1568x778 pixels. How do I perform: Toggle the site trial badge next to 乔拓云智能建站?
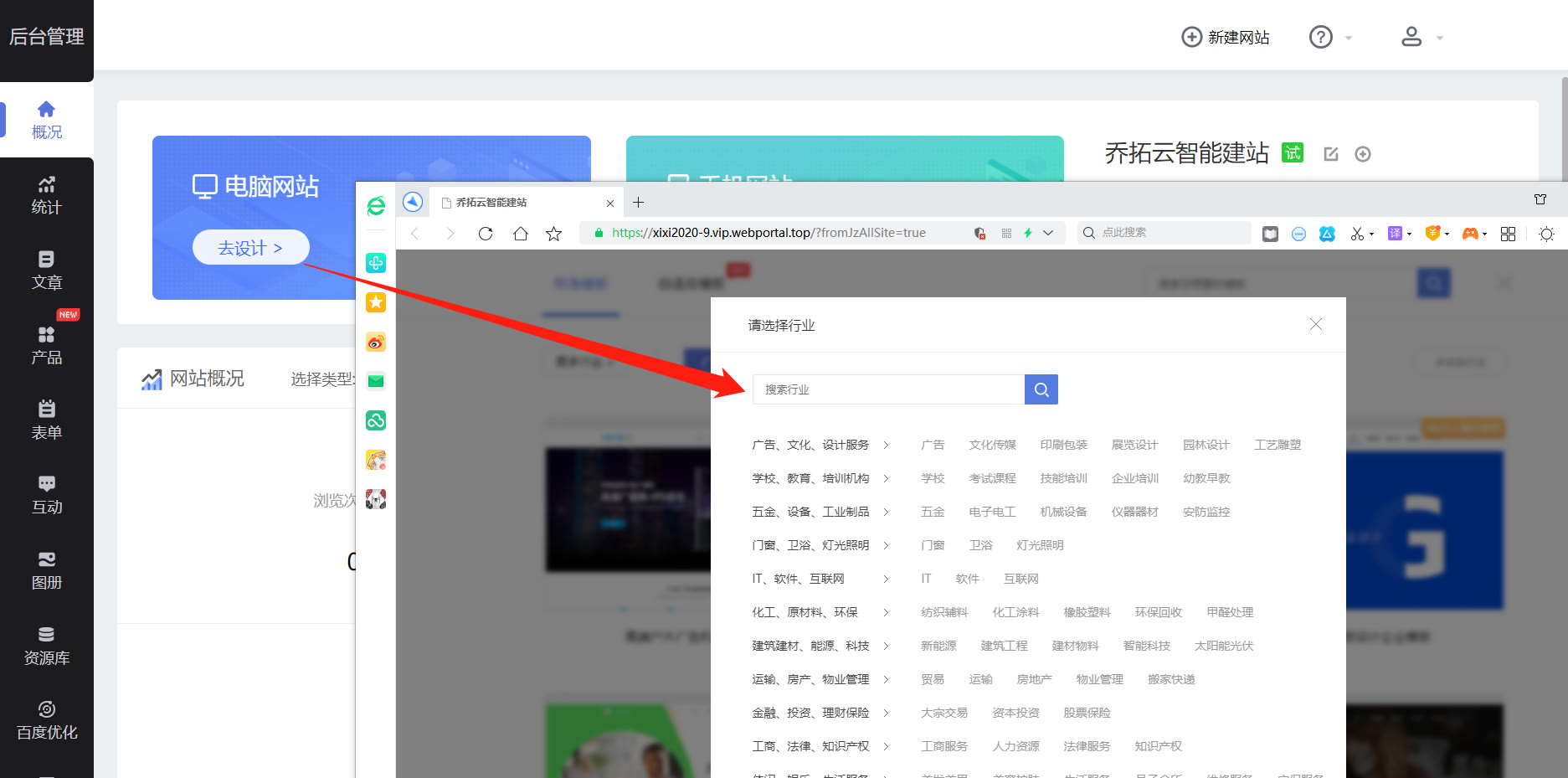[1292, 153]
